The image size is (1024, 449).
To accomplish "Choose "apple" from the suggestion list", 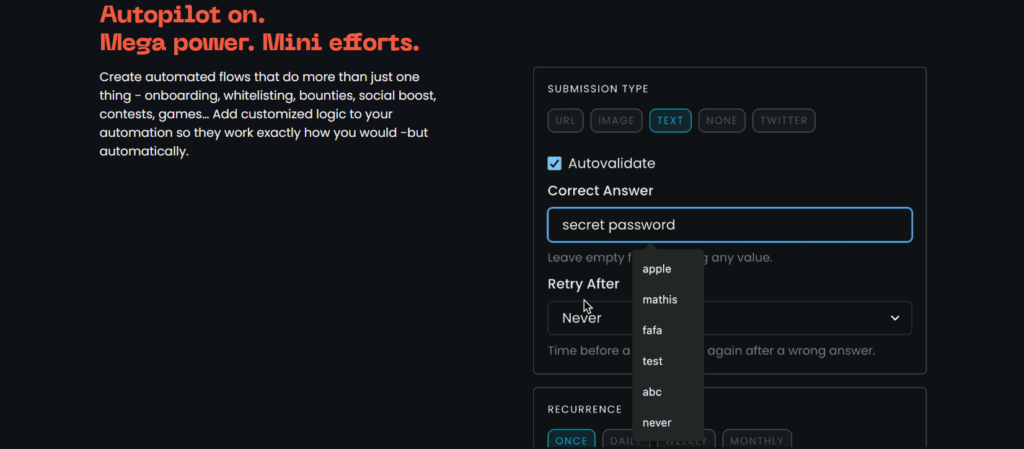I will (657, 269).
